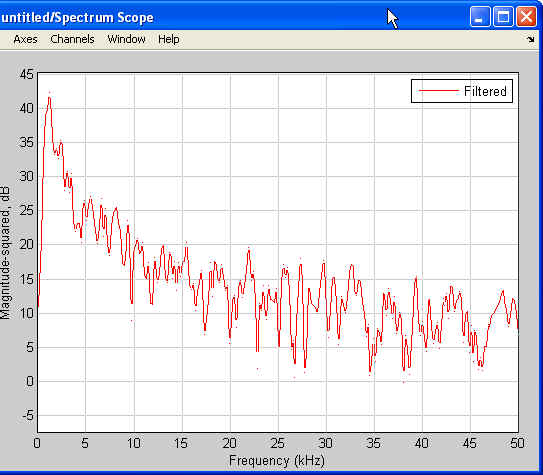Open the Window menu
This screenshot has width=543, height=475.
point(126,39)
